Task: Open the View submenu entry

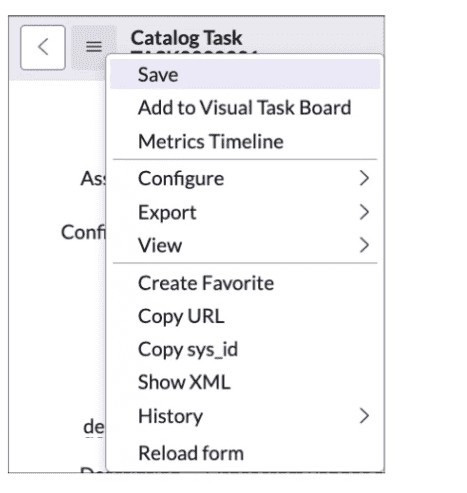Action: 245,245
